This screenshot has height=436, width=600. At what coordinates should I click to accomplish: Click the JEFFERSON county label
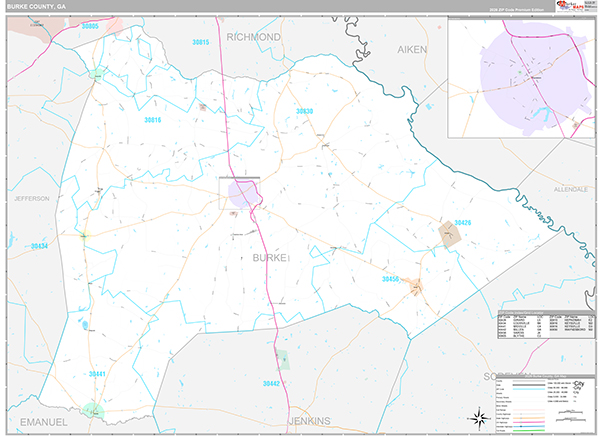[x=32, y=198]
